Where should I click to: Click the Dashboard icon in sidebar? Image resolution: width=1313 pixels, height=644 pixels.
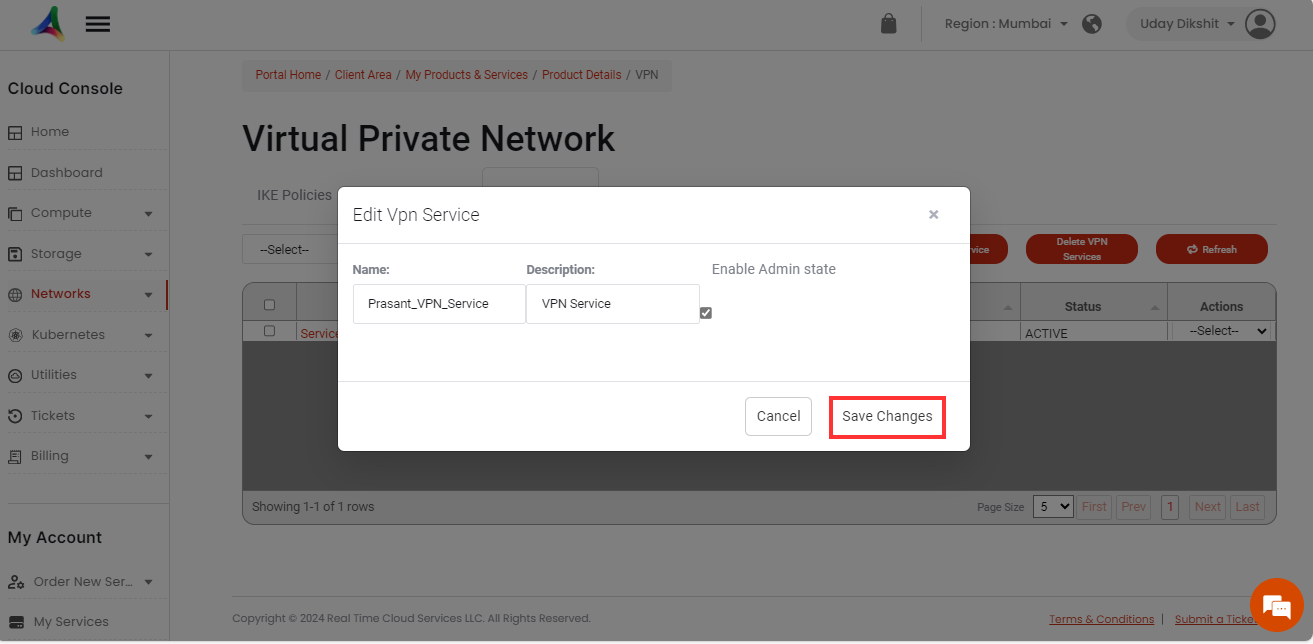15,173
